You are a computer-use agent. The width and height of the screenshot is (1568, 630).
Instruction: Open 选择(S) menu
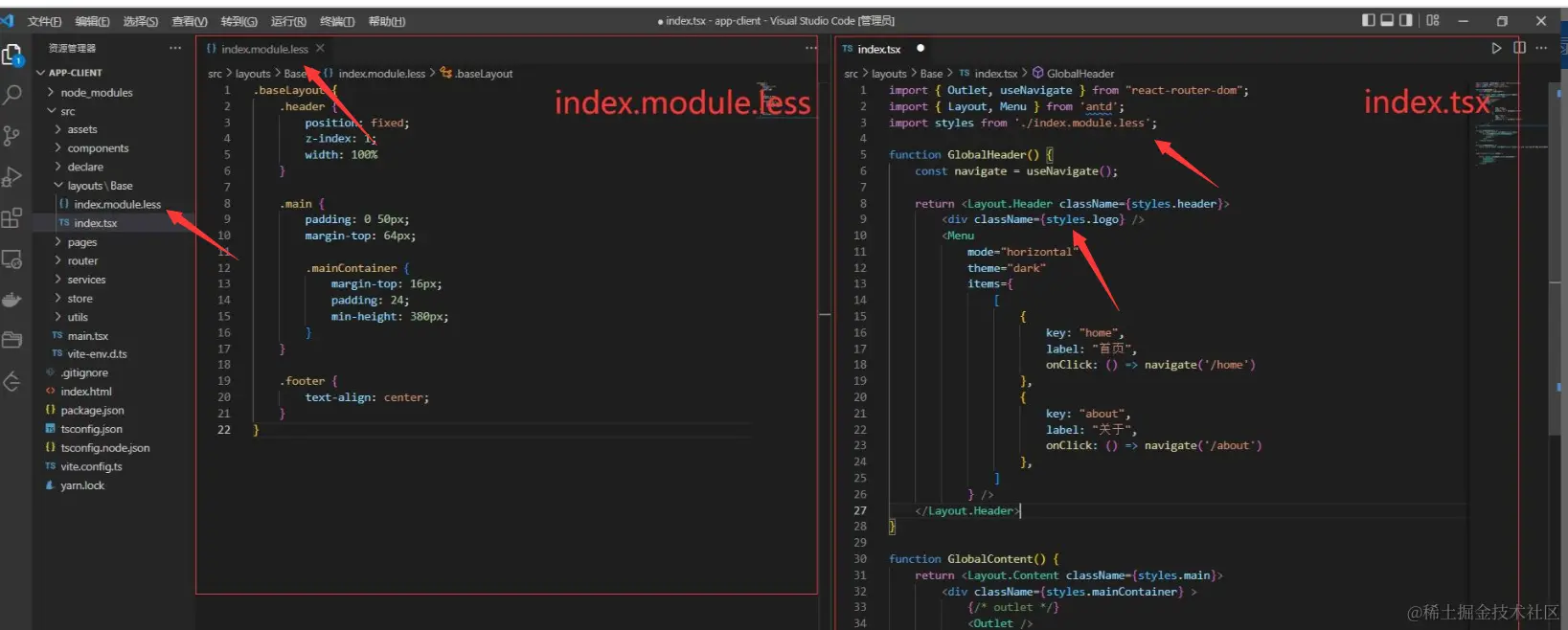point(141,21)
